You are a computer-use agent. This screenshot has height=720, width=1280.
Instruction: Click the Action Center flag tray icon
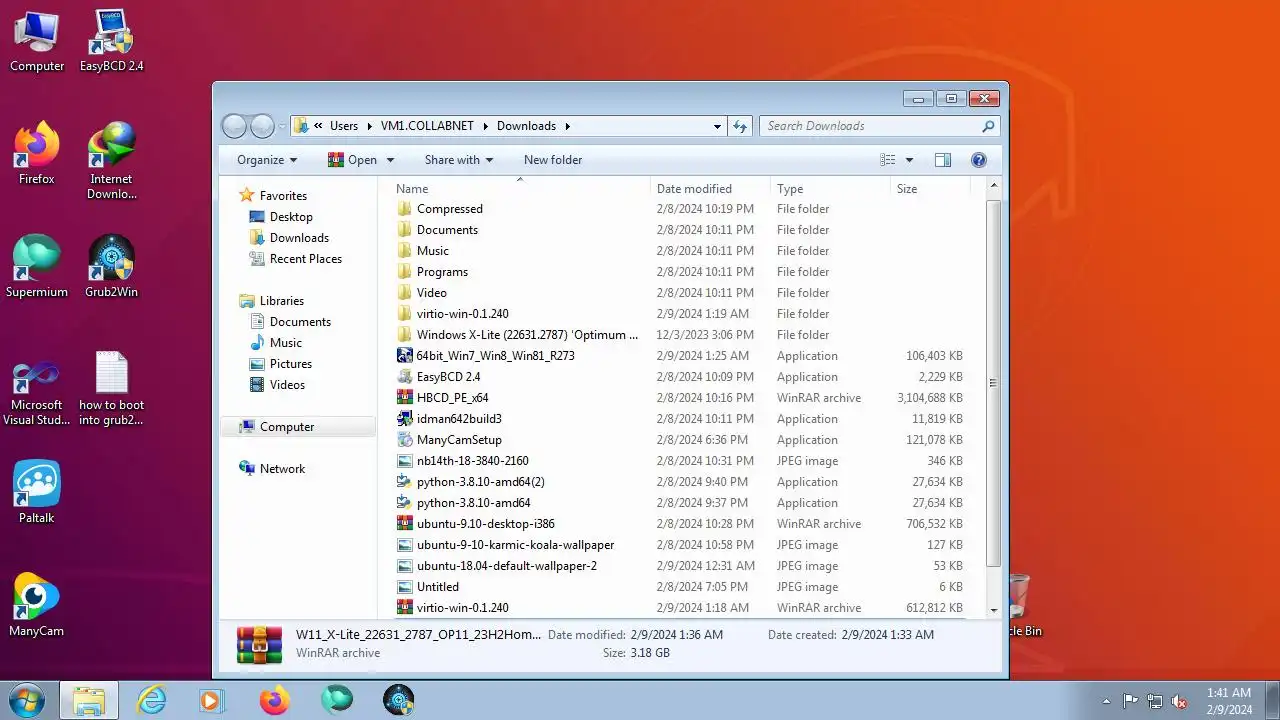click(1131, 701)
